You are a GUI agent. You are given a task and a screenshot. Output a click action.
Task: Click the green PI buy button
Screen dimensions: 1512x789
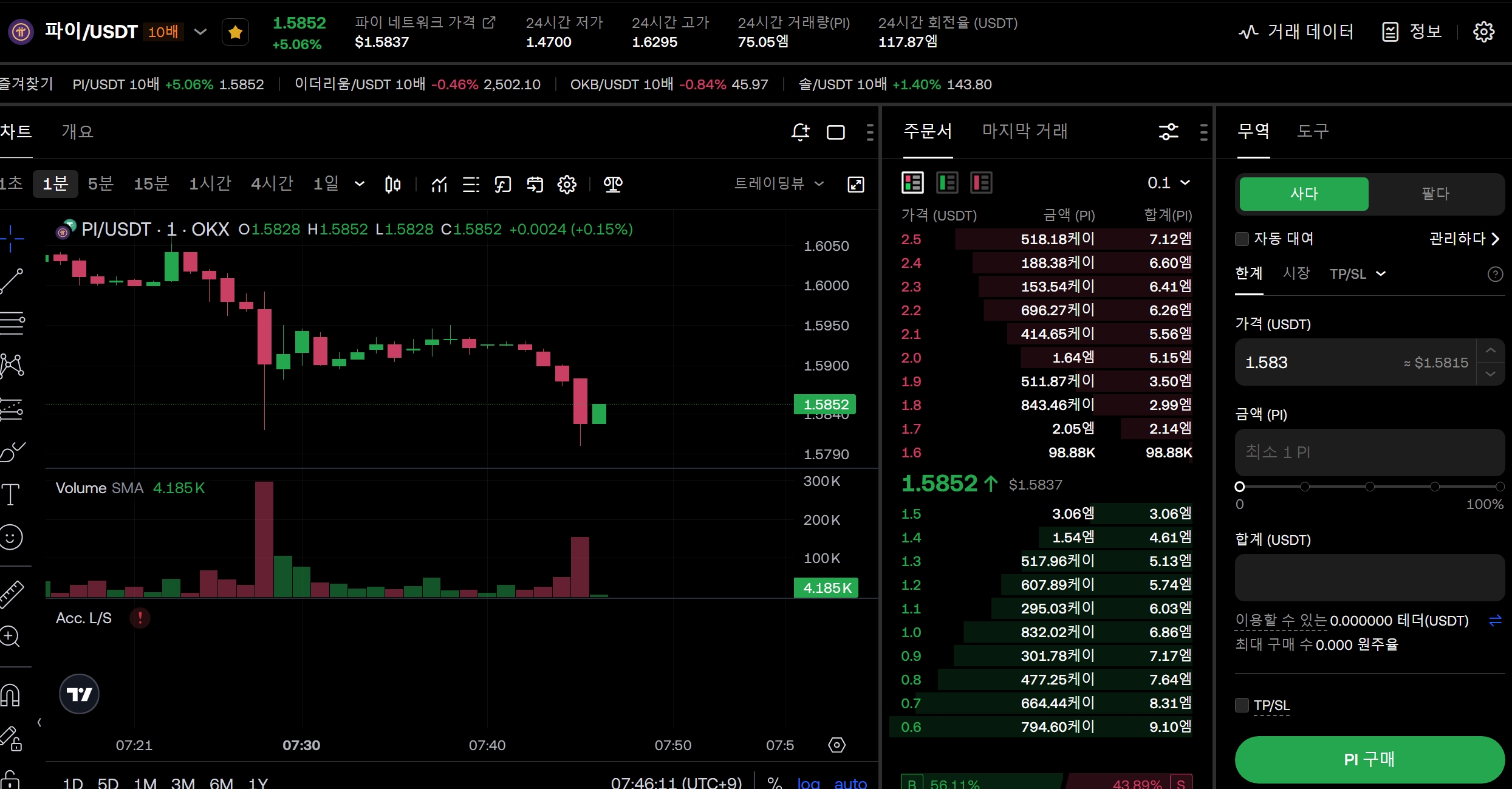point(1369,759)
